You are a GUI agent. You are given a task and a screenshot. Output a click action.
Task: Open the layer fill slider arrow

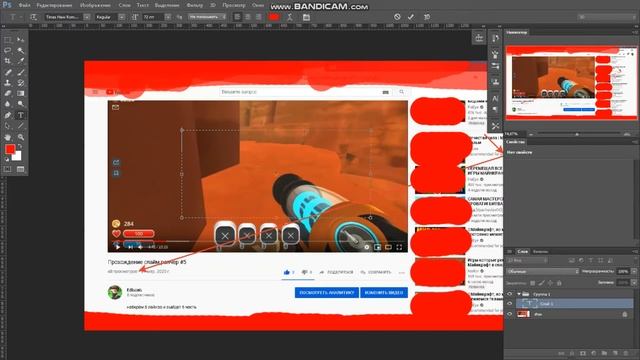pyautogui.click(x=634, y=282)
